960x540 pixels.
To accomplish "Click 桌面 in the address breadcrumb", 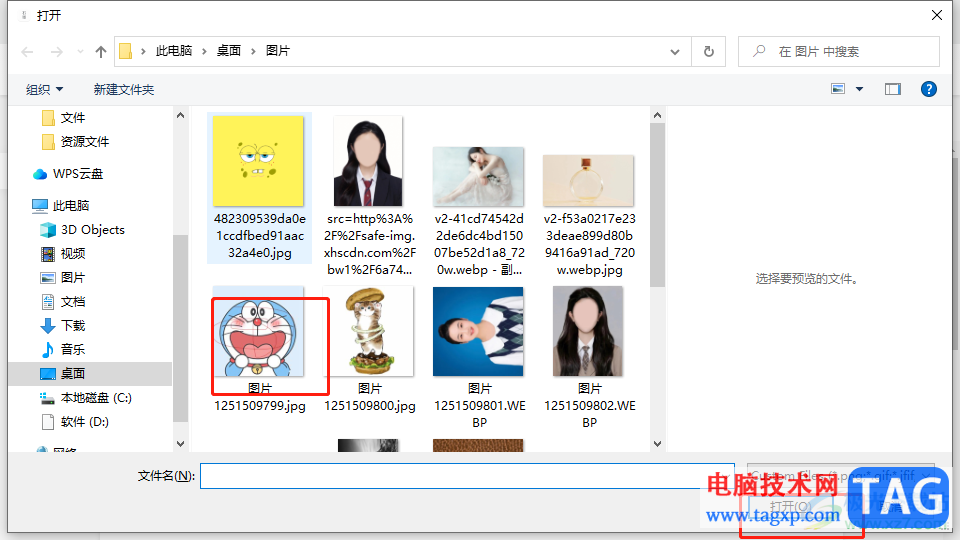I will tap(229, 51).
